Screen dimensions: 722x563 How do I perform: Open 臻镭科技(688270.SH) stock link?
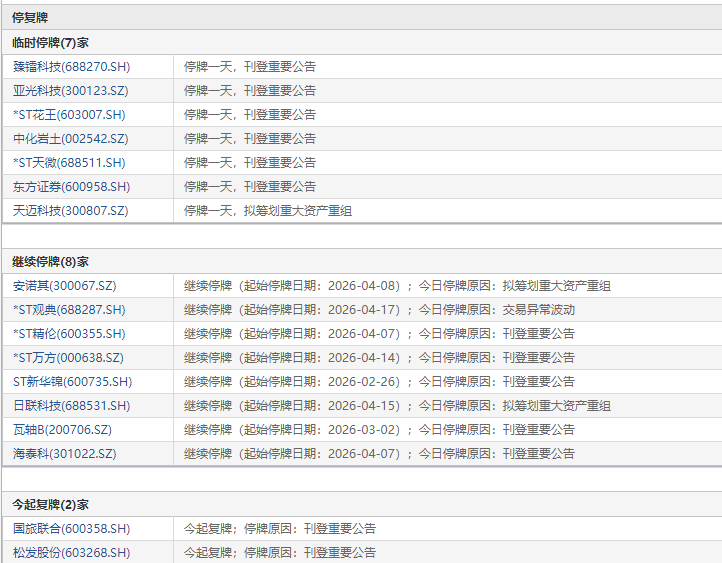coord(71,67)
